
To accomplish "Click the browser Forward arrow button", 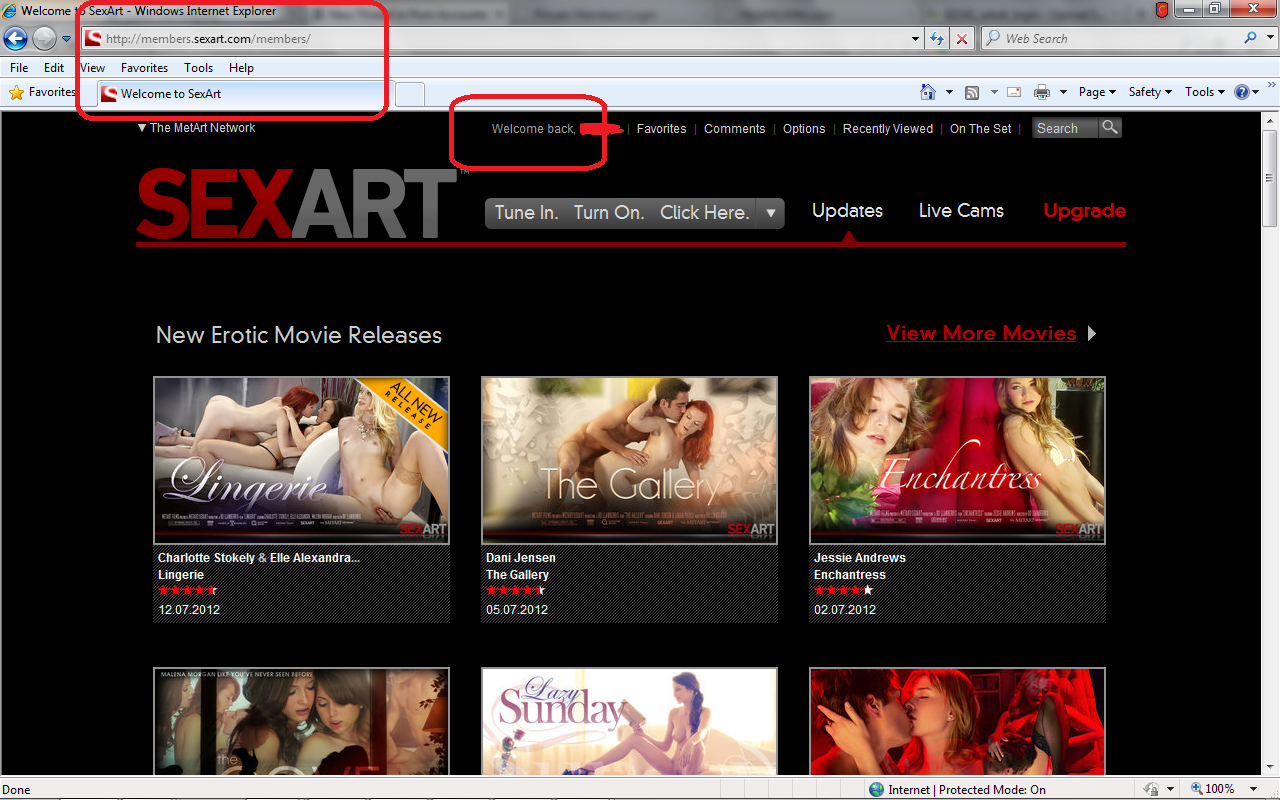I will coord(44,39).
